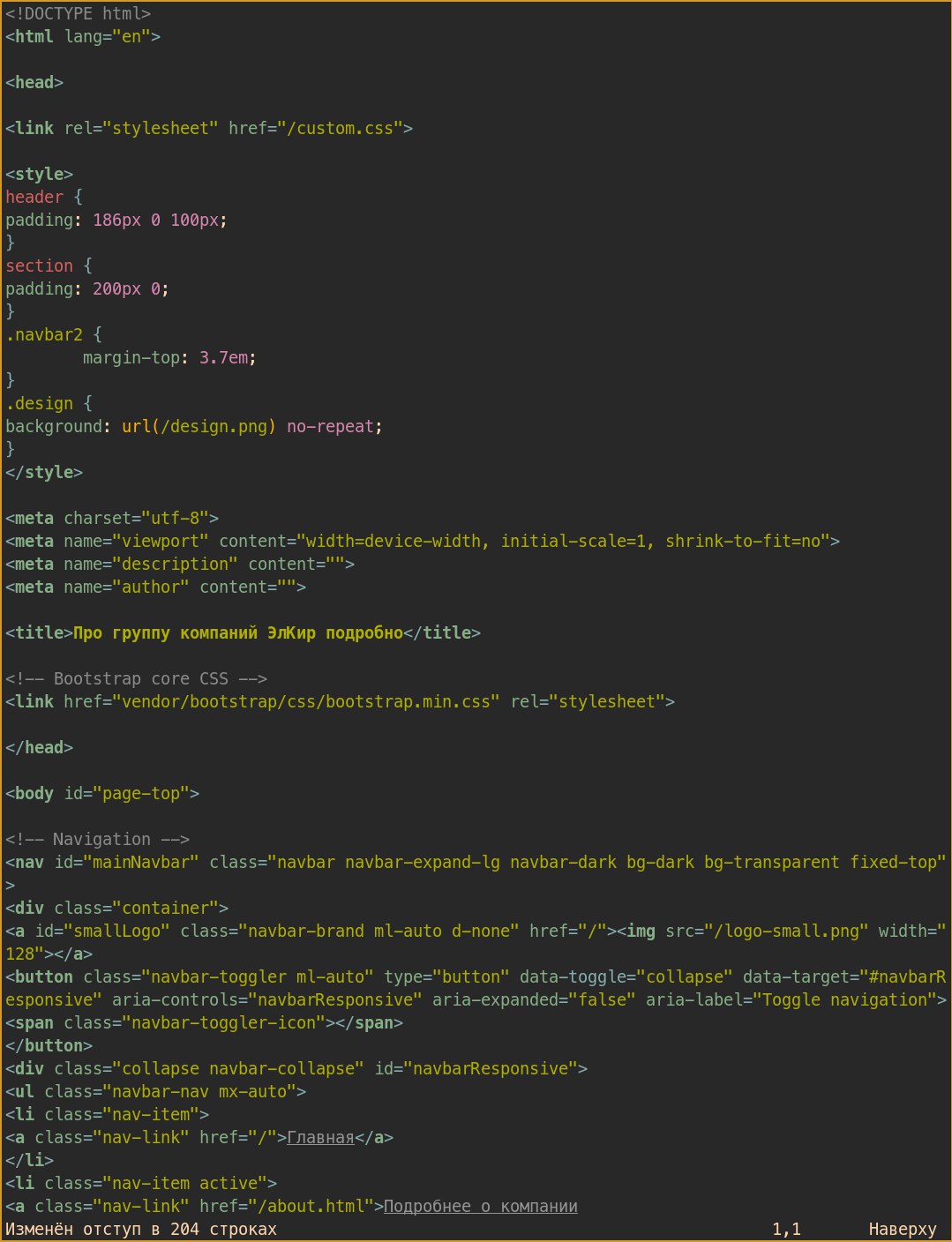The image size is (952, 1242).
Task: Click the button navbar-toggler line
Action: coord(476,988)
